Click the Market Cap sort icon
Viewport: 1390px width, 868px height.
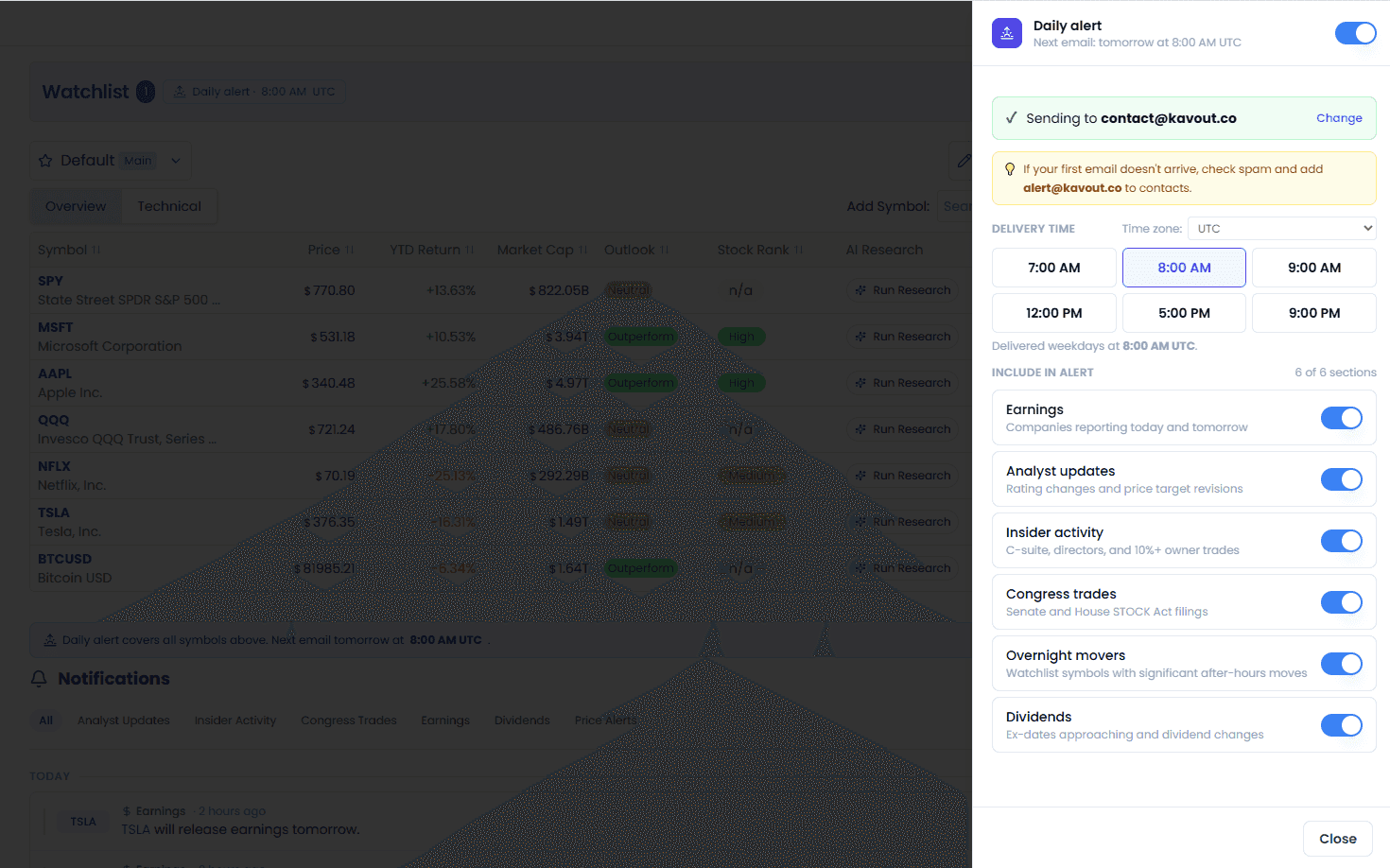click(583, 250)
